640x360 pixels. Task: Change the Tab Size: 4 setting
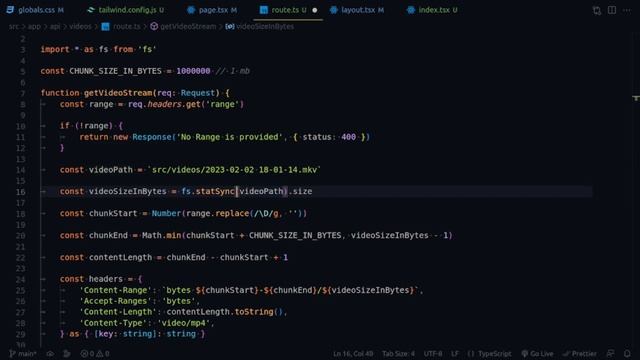(398, 354)
